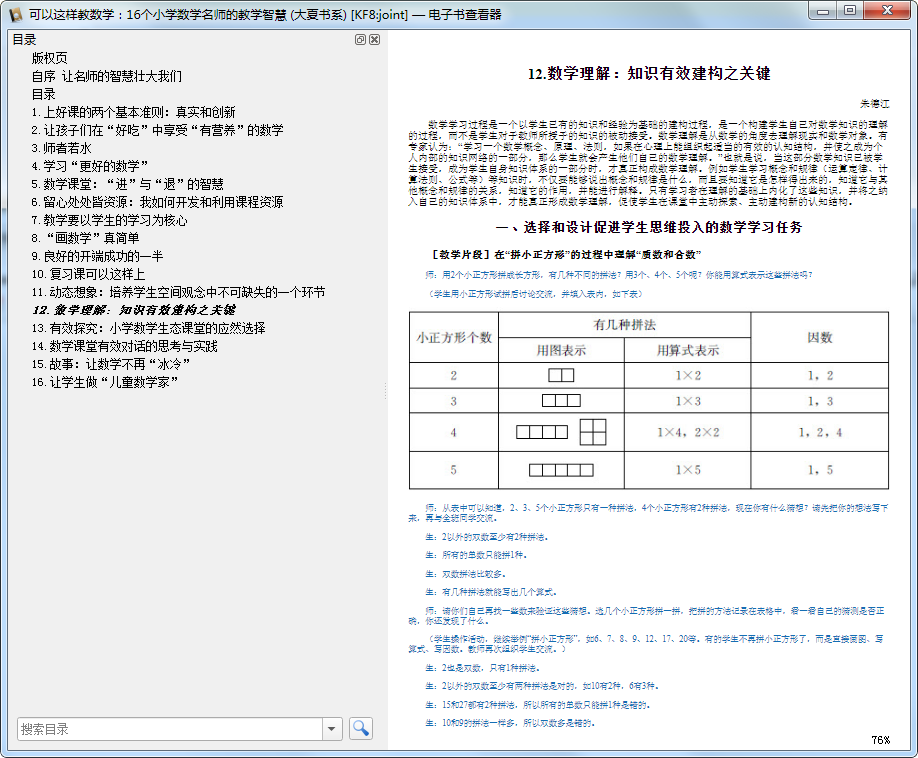Click section heading 一、选择和设计促进学生思维投入
The height and width of the screenshot is (758, 918).
click(x=649, y=227)
